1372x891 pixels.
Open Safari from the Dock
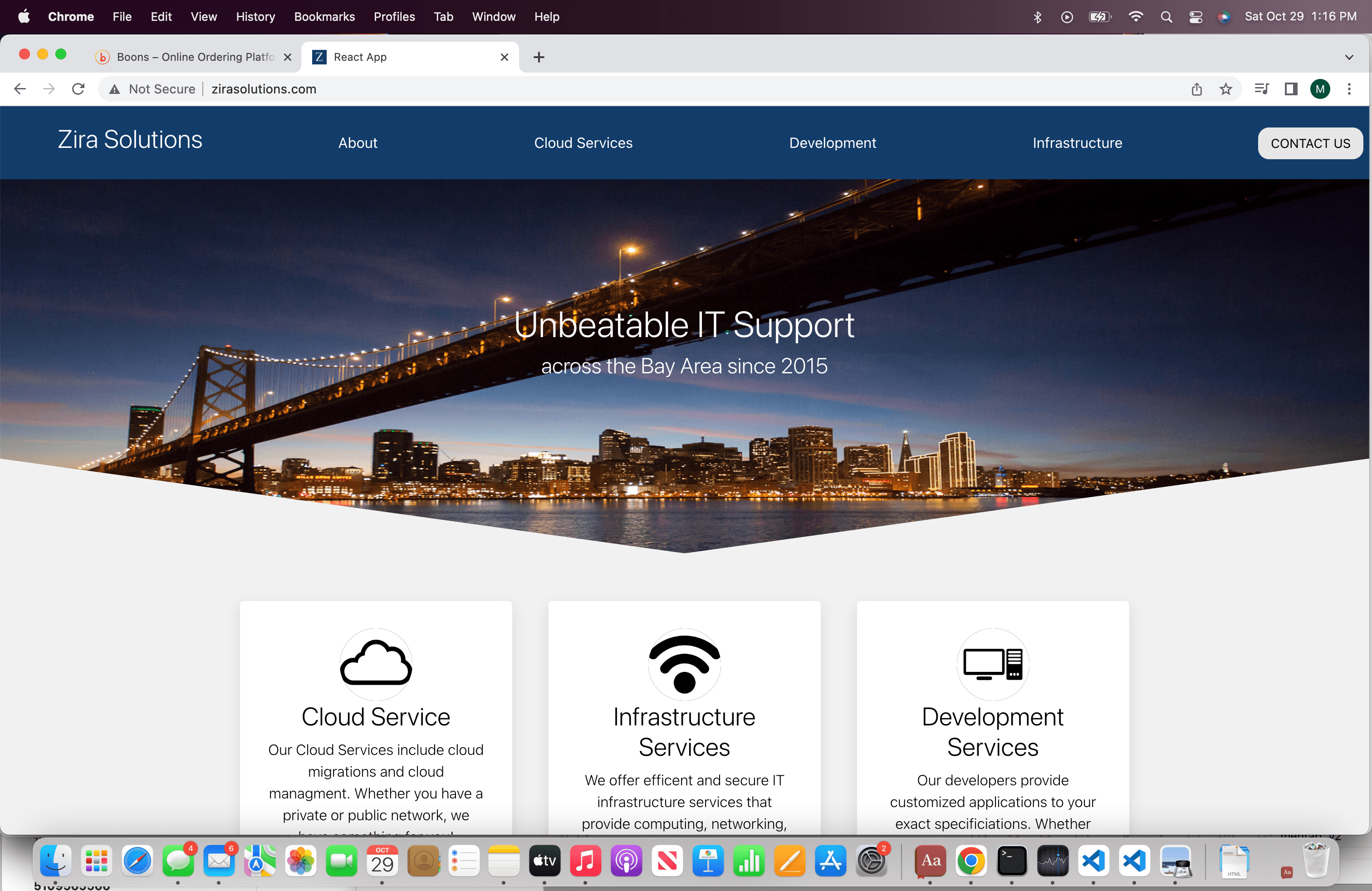point(137,861)
